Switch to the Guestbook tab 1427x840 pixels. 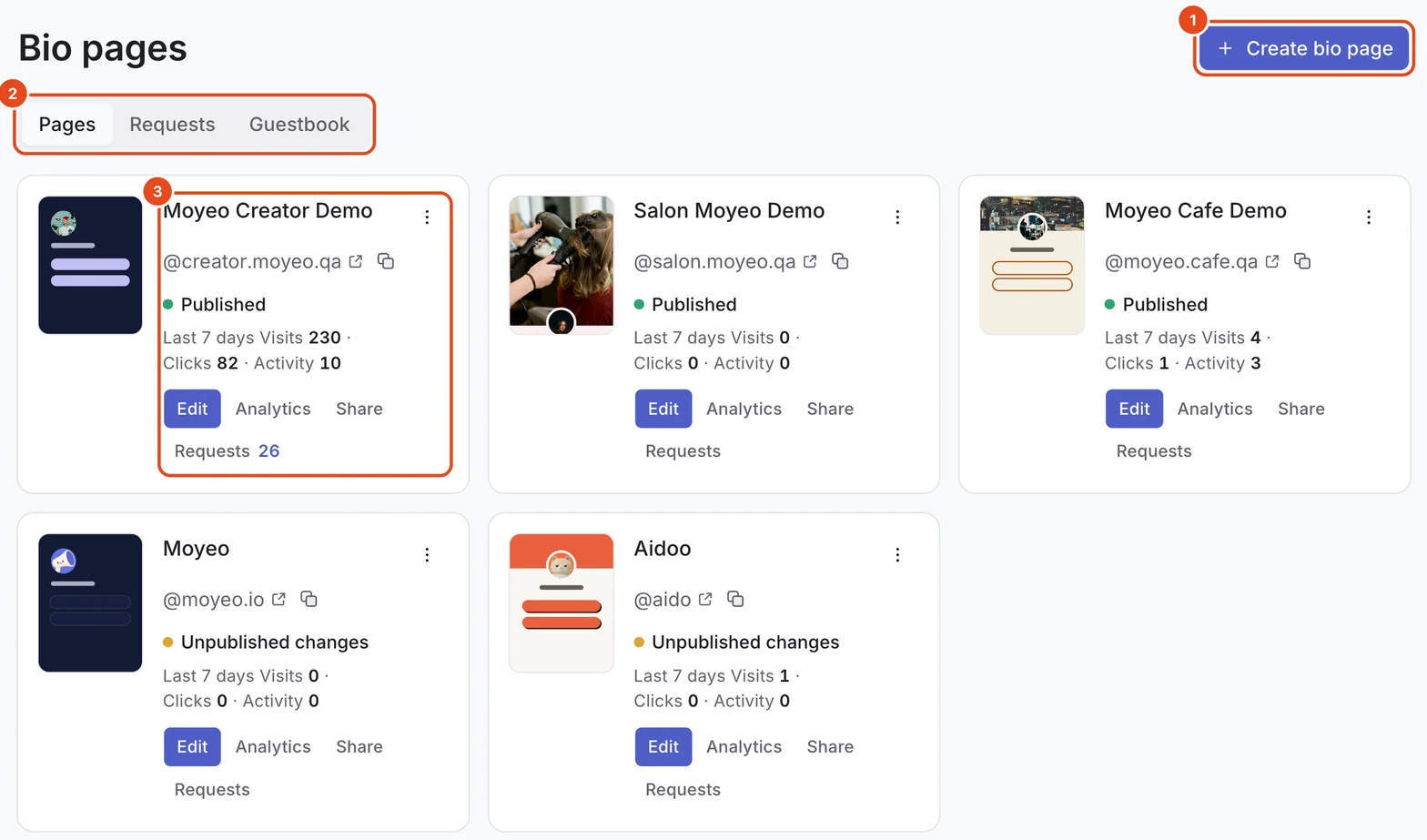coord(299,125)
